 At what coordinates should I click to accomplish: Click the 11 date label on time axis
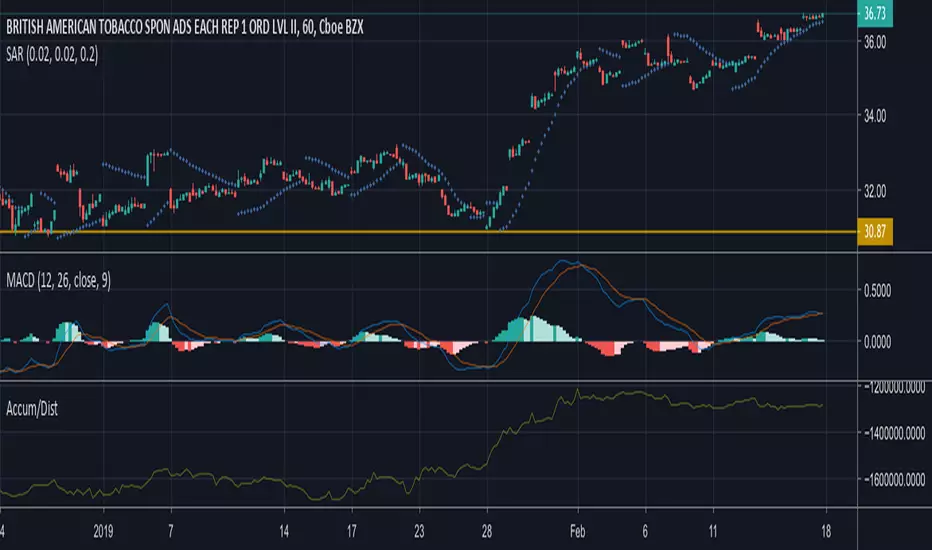pos(713,531)
